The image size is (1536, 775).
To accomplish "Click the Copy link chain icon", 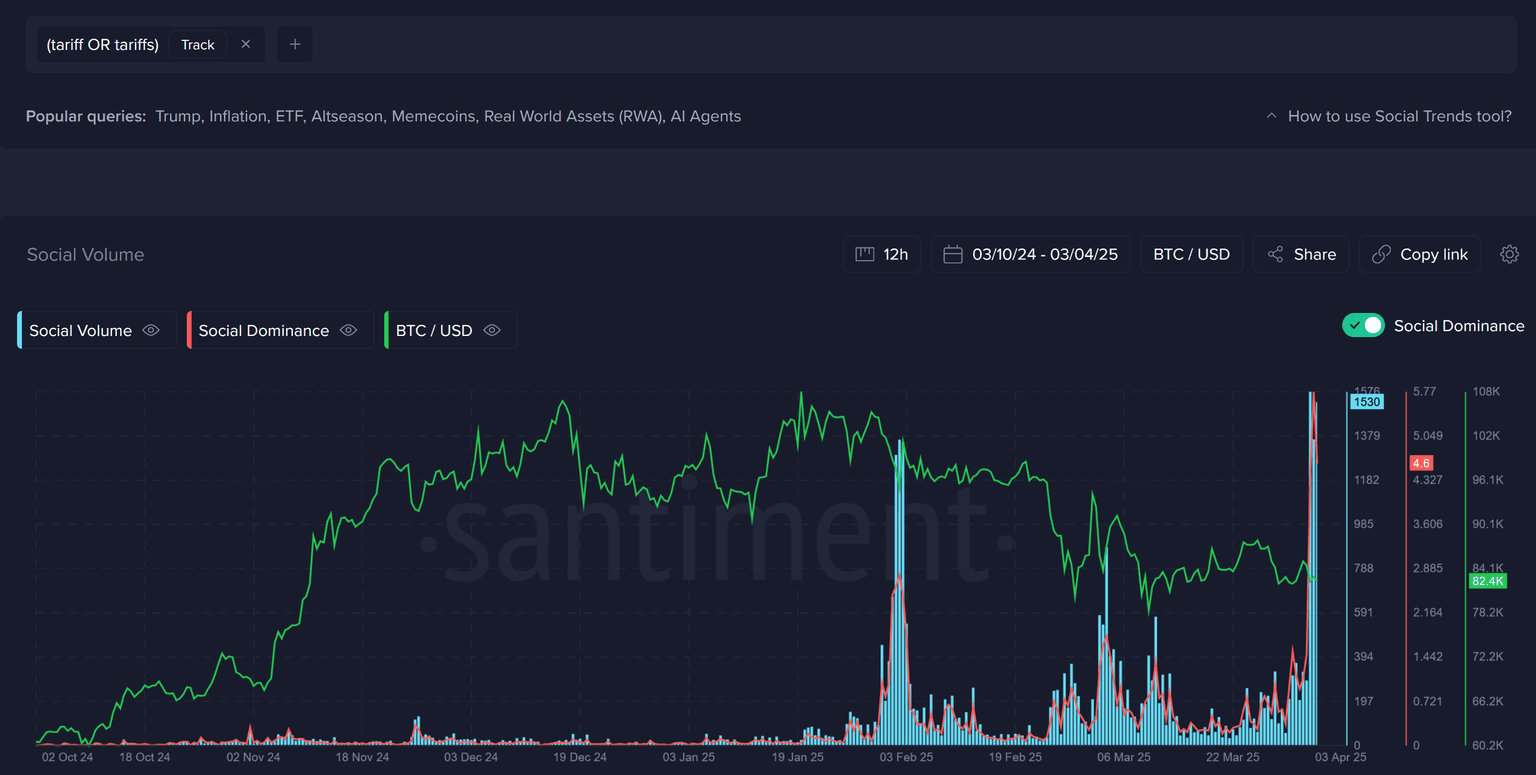I will (1381, 254).
